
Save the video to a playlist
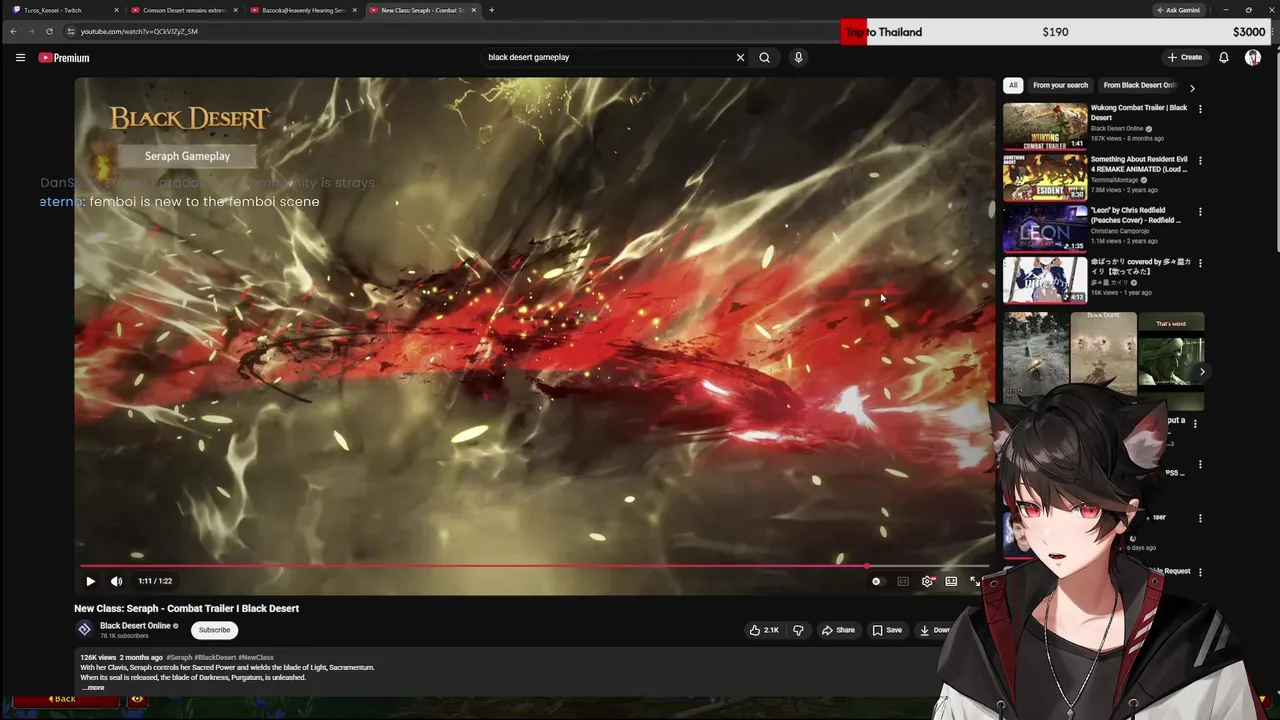pos(887,630)
